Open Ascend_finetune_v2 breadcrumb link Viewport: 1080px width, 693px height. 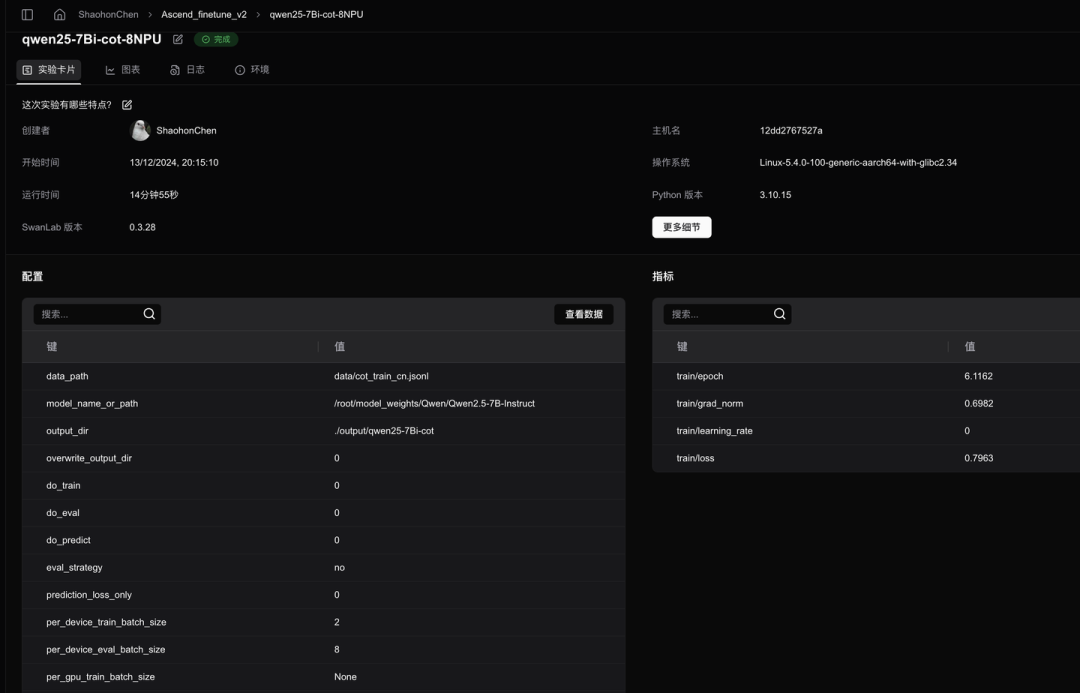coord(204,14)
